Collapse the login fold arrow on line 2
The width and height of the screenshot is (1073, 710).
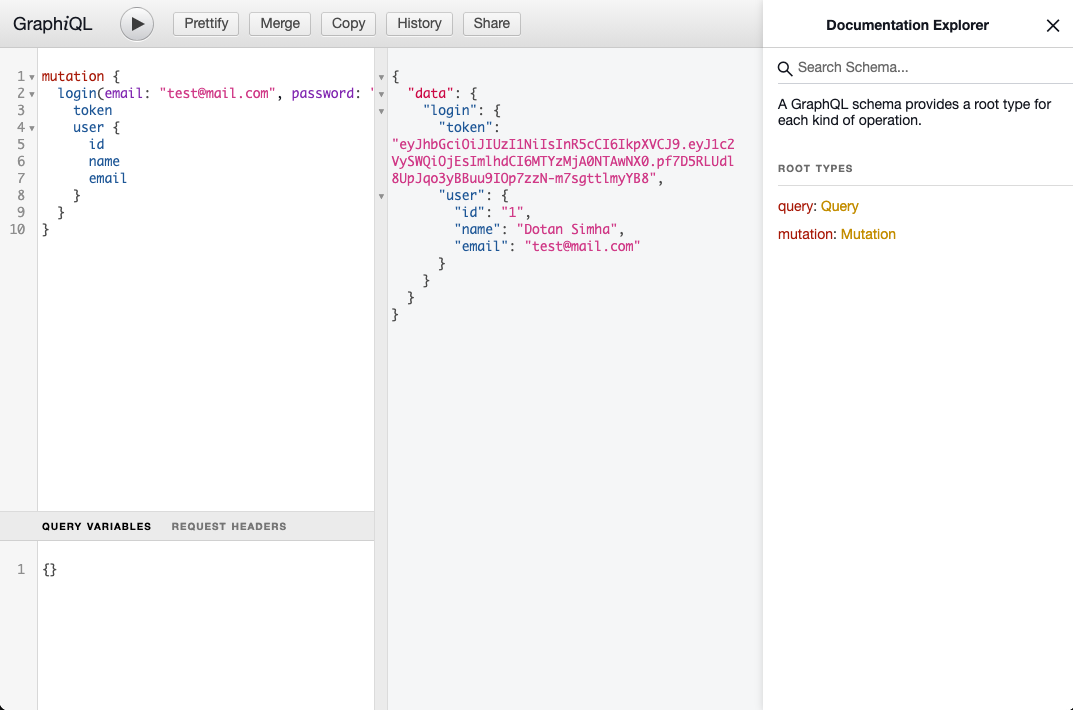coord(32,94)
